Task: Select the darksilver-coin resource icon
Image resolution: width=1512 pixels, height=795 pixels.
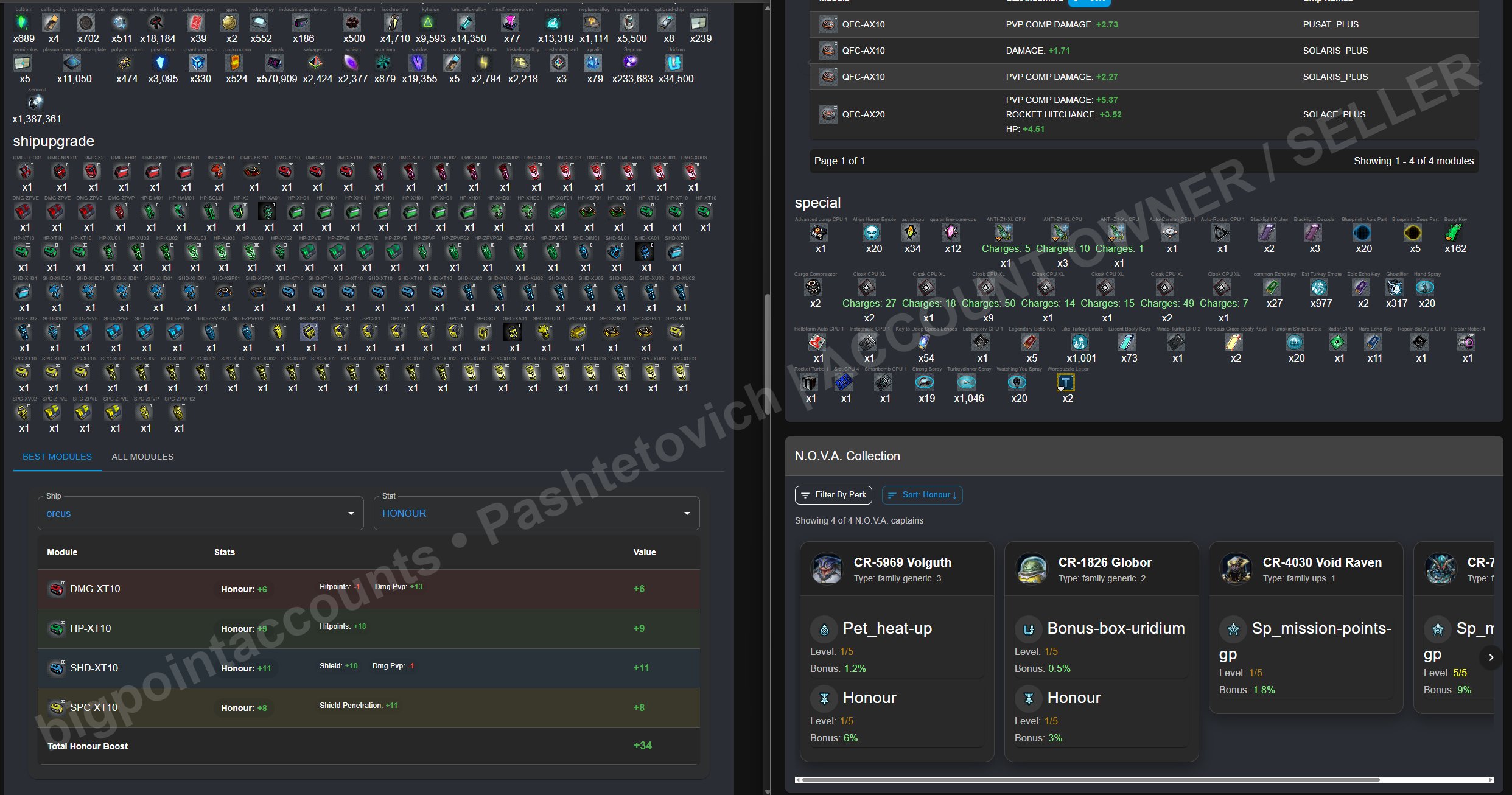Action: (x=86, y=23)
